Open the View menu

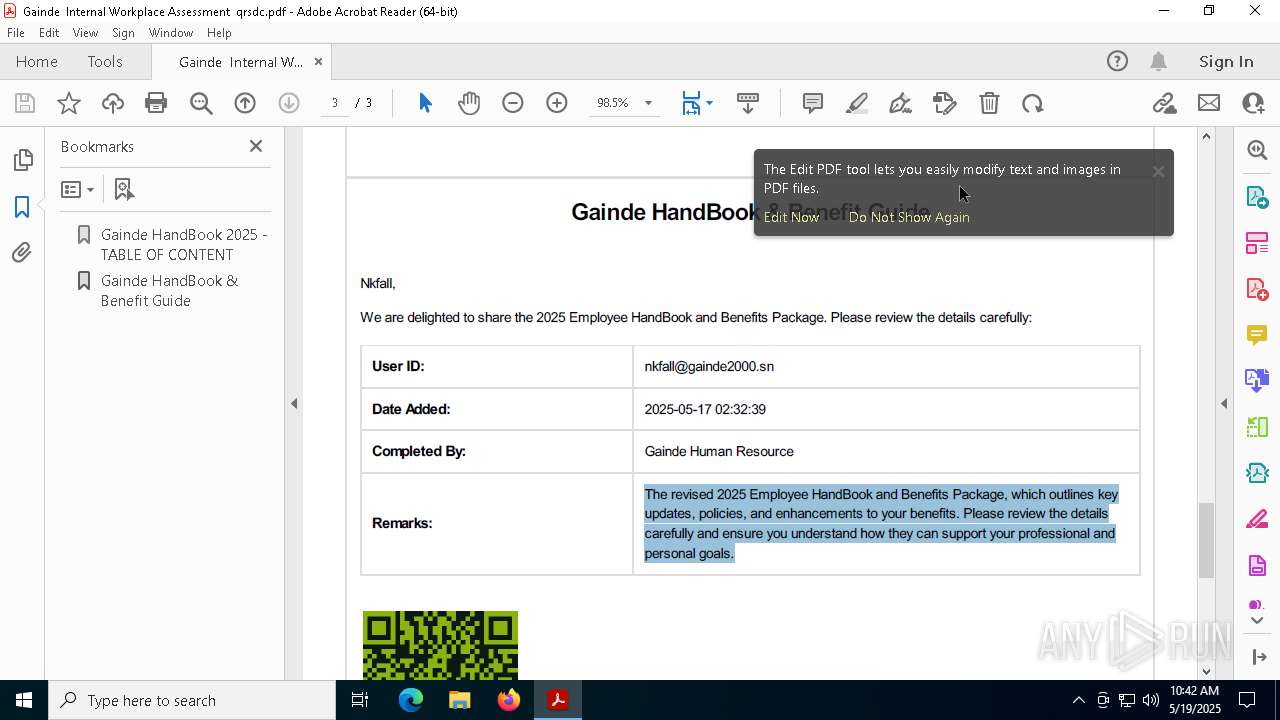click(x=86, y=33)
